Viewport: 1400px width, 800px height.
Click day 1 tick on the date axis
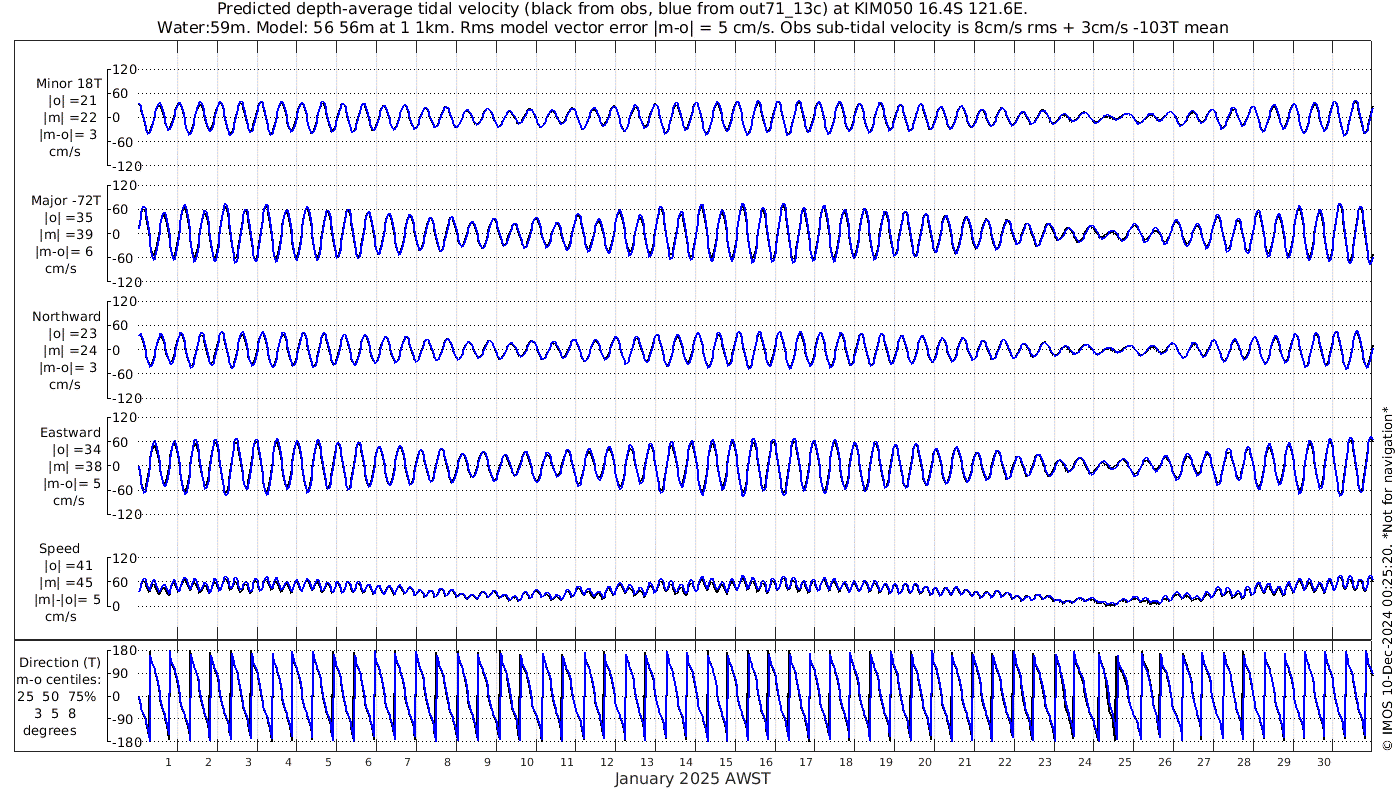[x=168, y=762]
